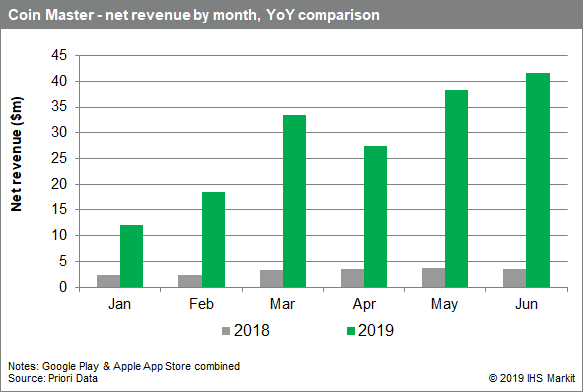Image resolution: width=583 pixels, height=392 pixels.
Task: Select the 2019 legend label
Action: (376, 330)
